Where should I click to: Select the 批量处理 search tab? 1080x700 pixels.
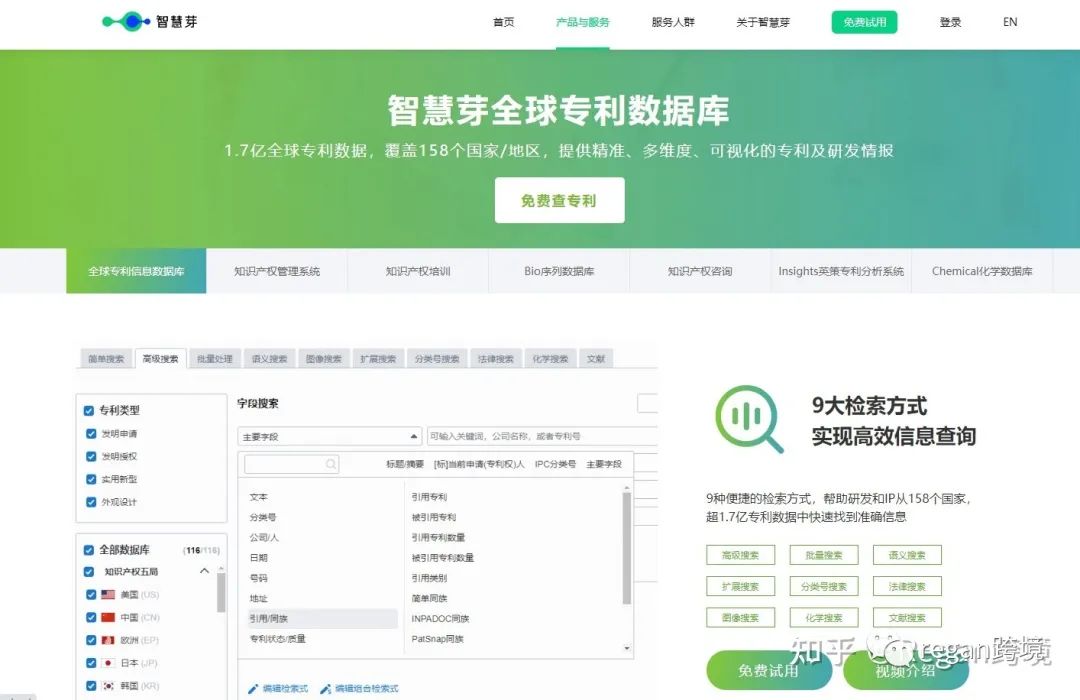[x=215, y=359]
